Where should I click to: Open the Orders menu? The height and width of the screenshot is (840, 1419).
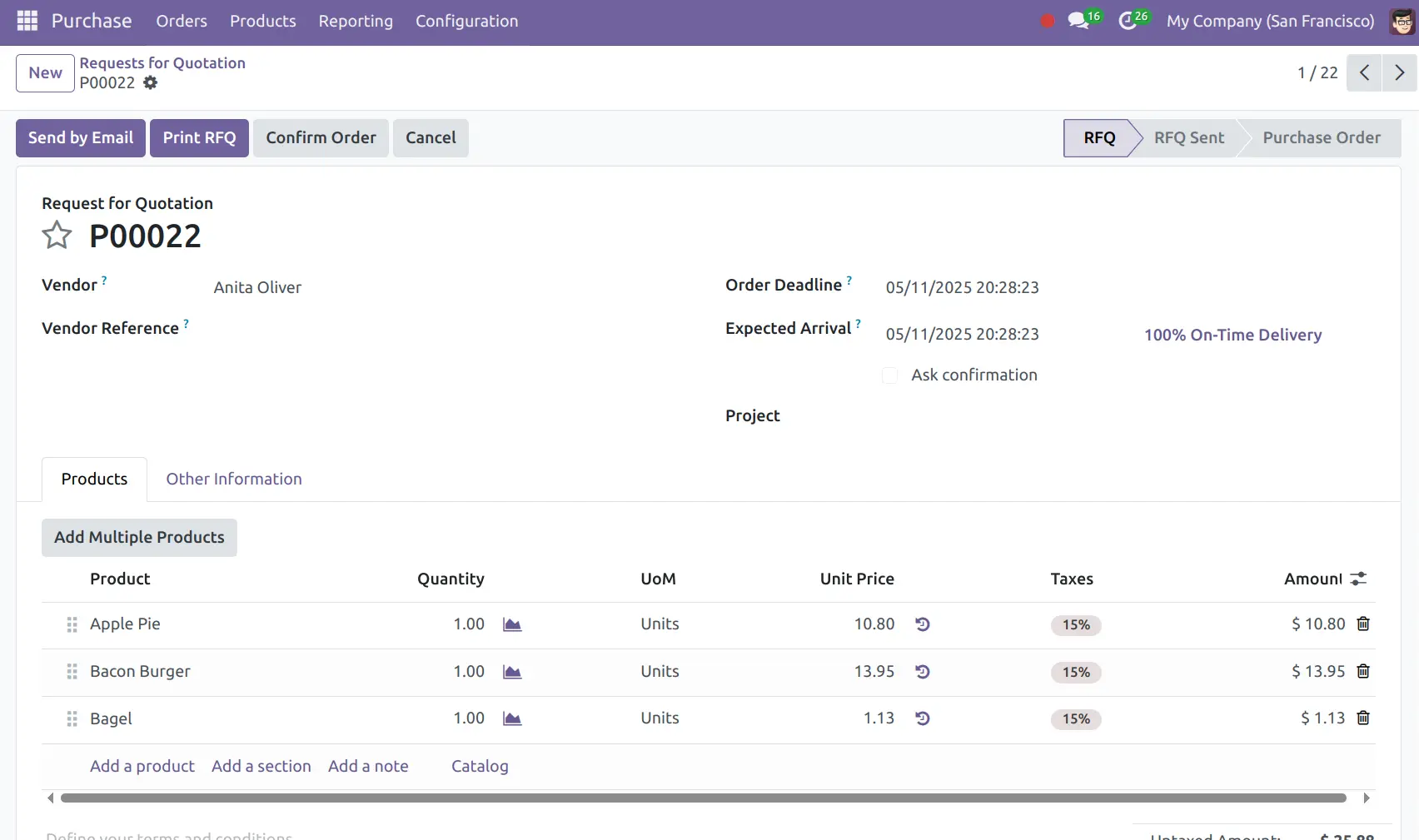(x=182, y=21)
